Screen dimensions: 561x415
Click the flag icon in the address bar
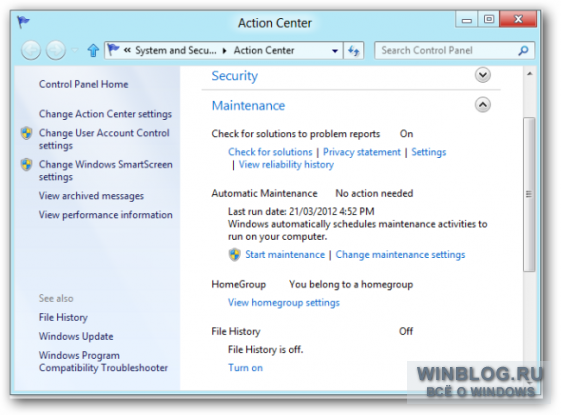113,50
